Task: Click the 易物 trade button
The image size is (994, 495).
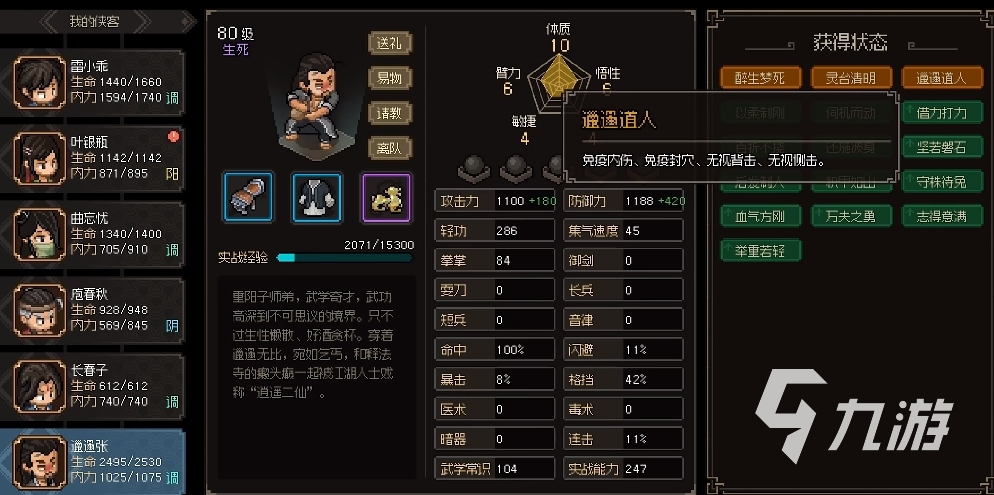Action: pyautogui.click(x=390, y=78)
